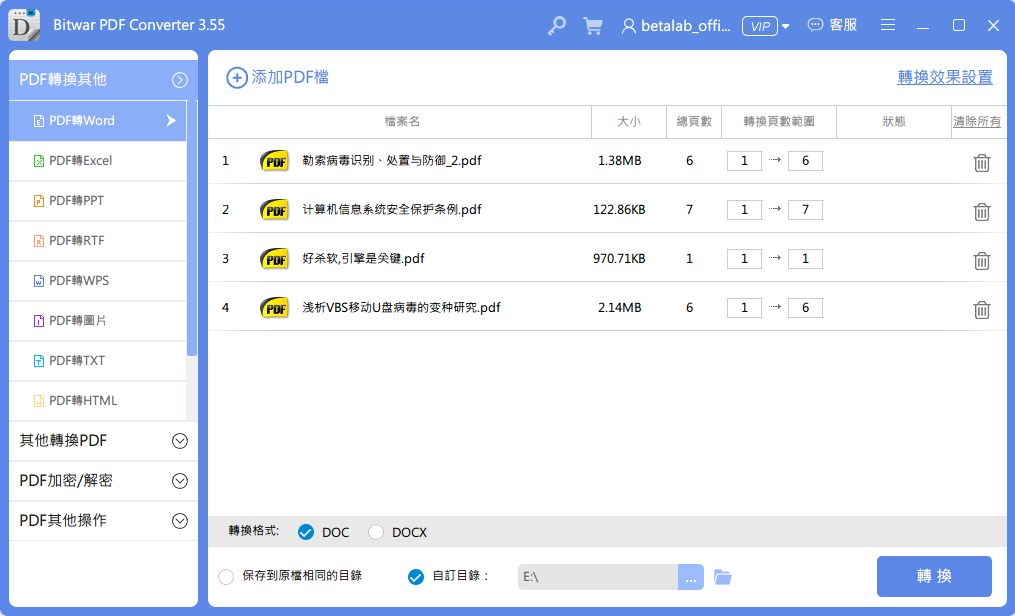Click start page field for 好杀软,引擎是关键.pdf

(744, 259)
